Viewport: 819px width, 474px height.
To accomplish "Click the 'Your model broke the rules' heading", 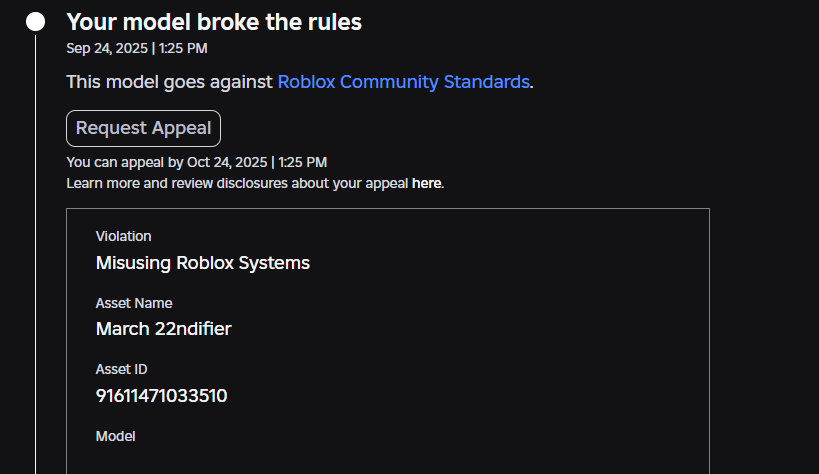I will (x=214, y=22).
